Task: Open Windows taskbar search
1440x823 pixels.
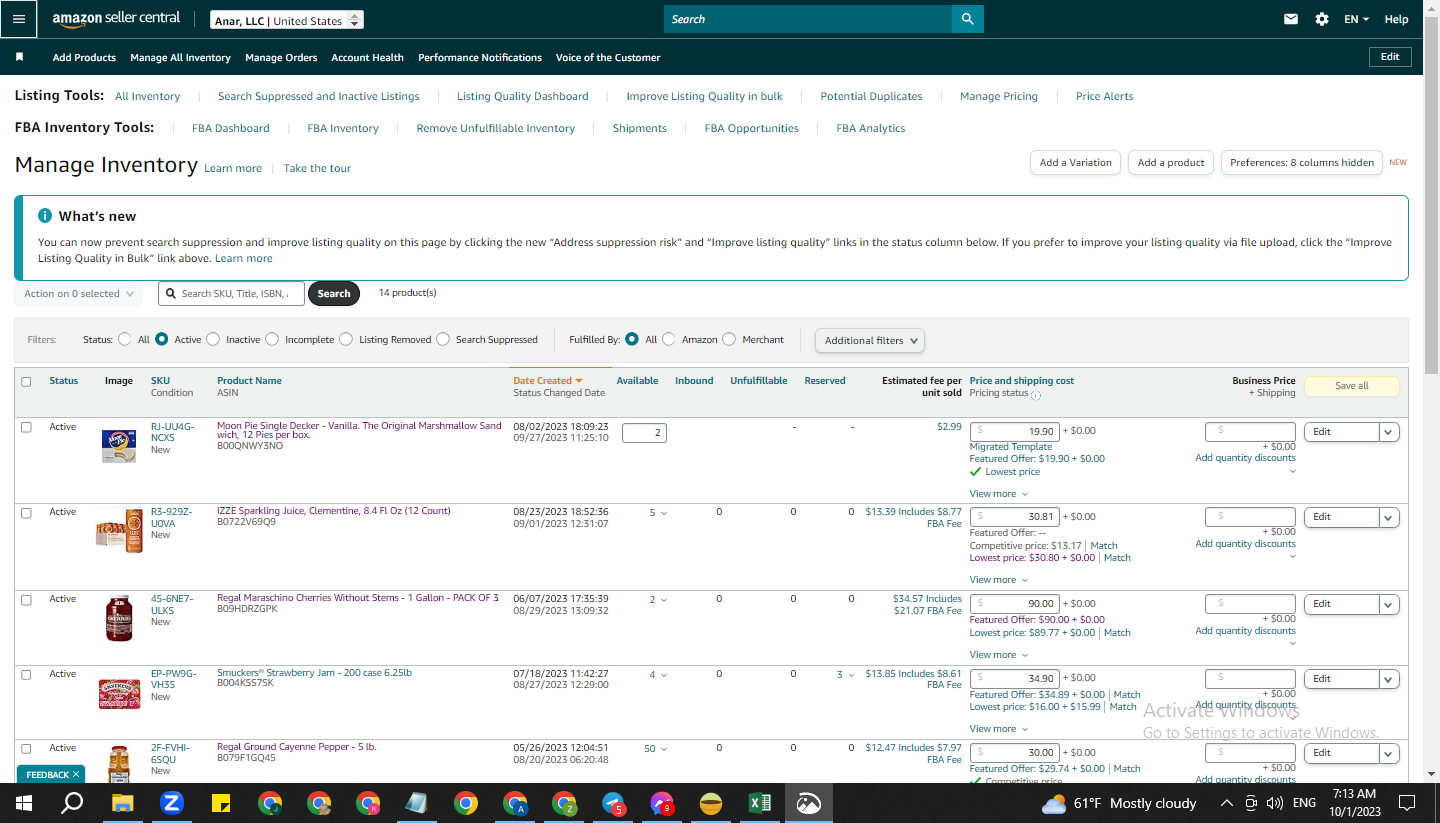Action: [x=72, y=803]
